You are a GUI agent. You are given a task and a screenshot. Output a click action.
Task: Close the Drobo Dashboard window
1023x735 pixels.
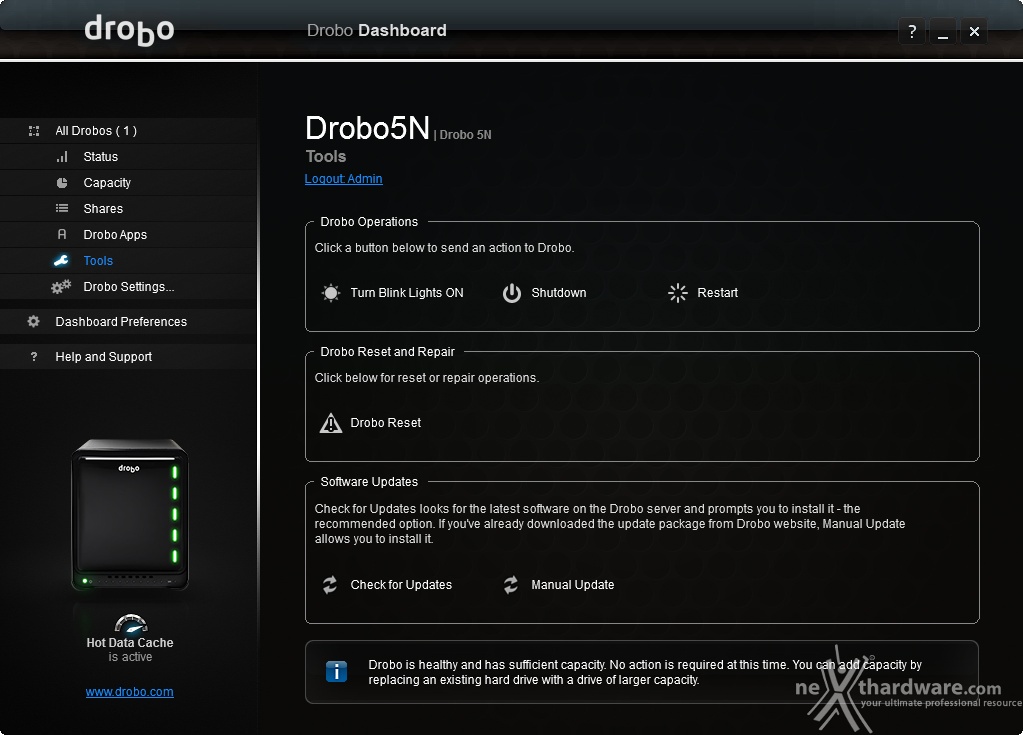click(974, 31)
